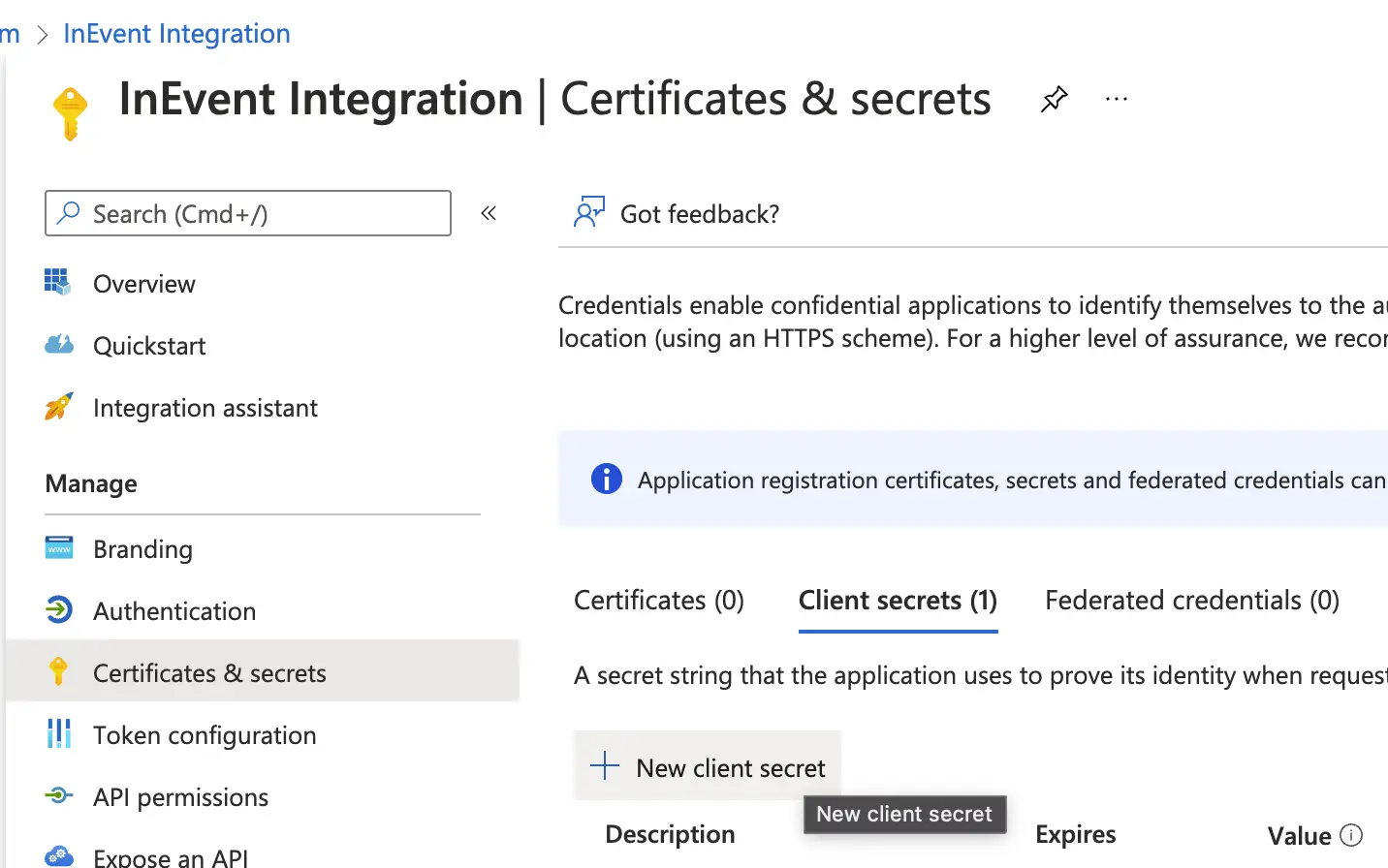Click the Manage section heading
The width and height of the screenshot is (1388, 868).
(x=91, y=483)
